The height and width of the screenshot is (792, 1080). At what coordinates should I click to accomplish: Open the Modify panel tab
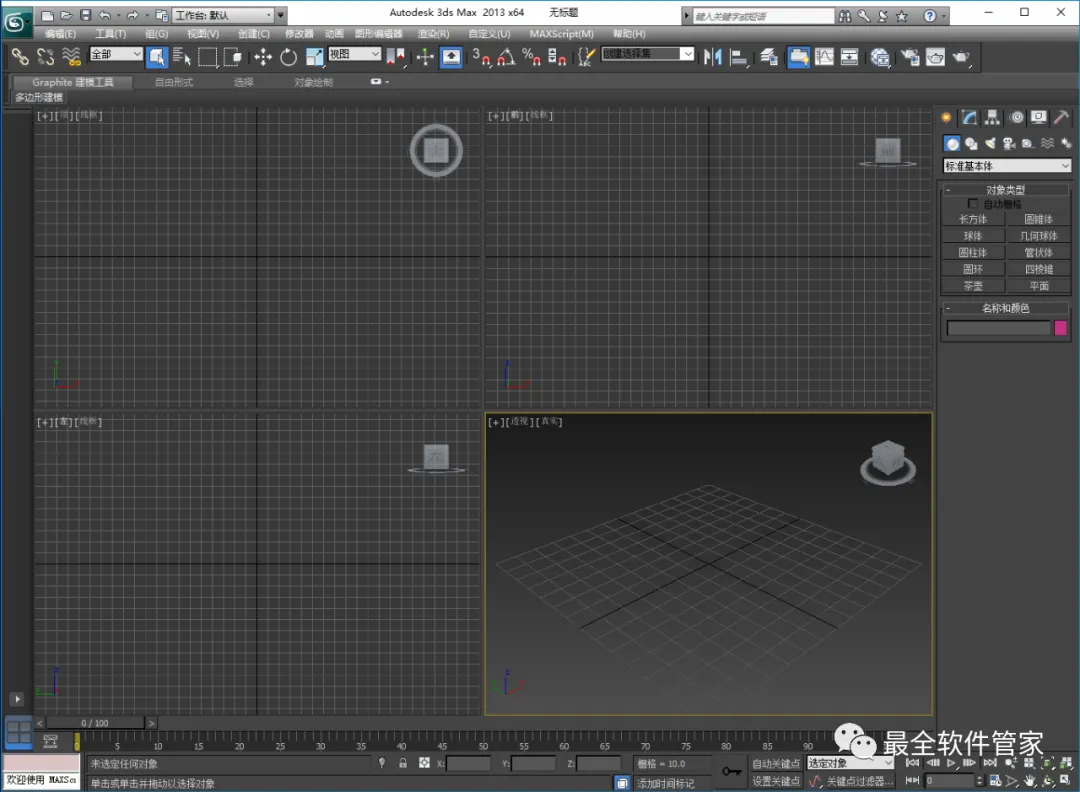pos(969,117)
